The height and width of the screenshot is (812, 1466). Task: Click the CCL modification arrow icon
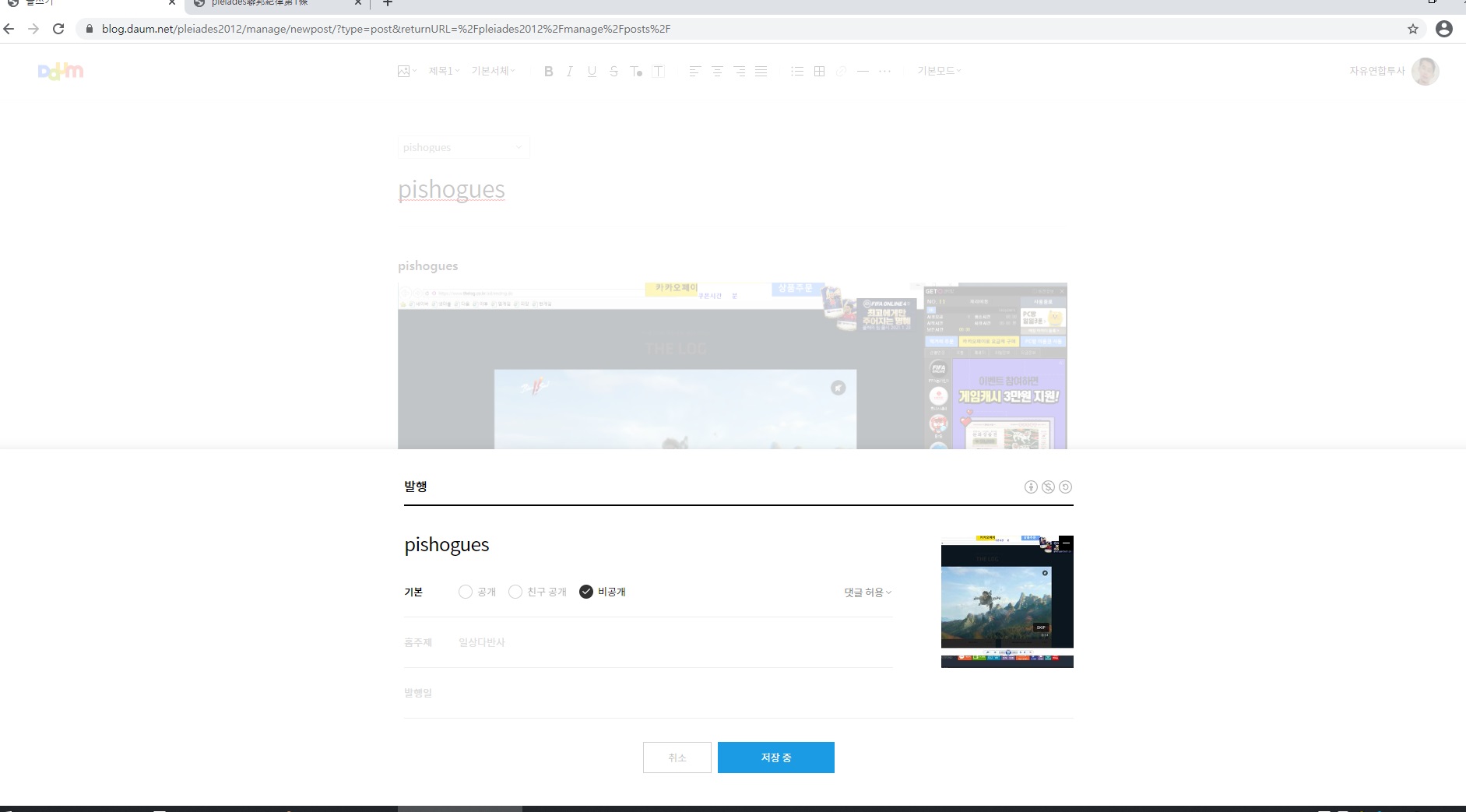[x=1066, y=487]
